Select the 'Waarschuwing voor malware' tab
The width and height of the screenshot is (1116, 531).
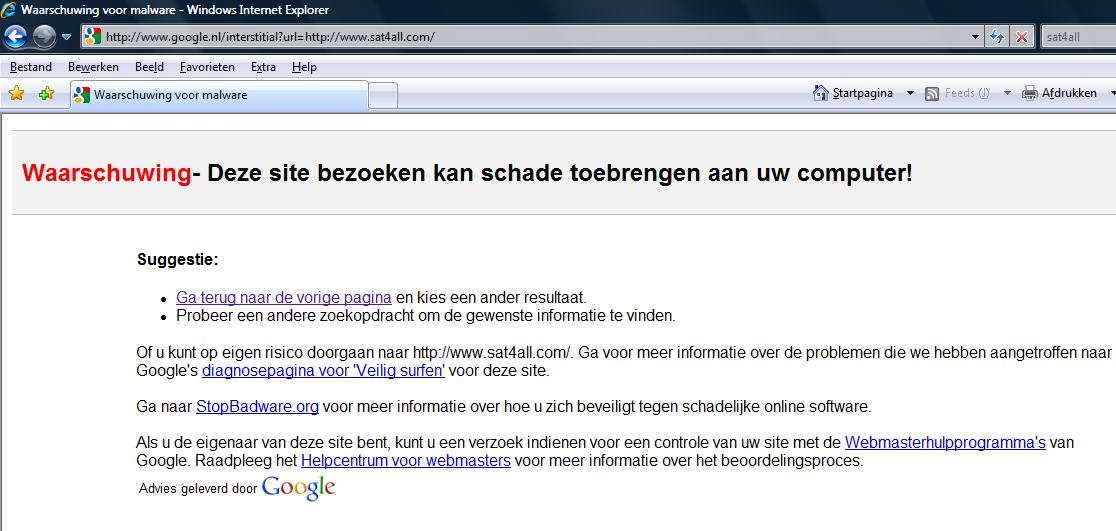pos(219,95)
